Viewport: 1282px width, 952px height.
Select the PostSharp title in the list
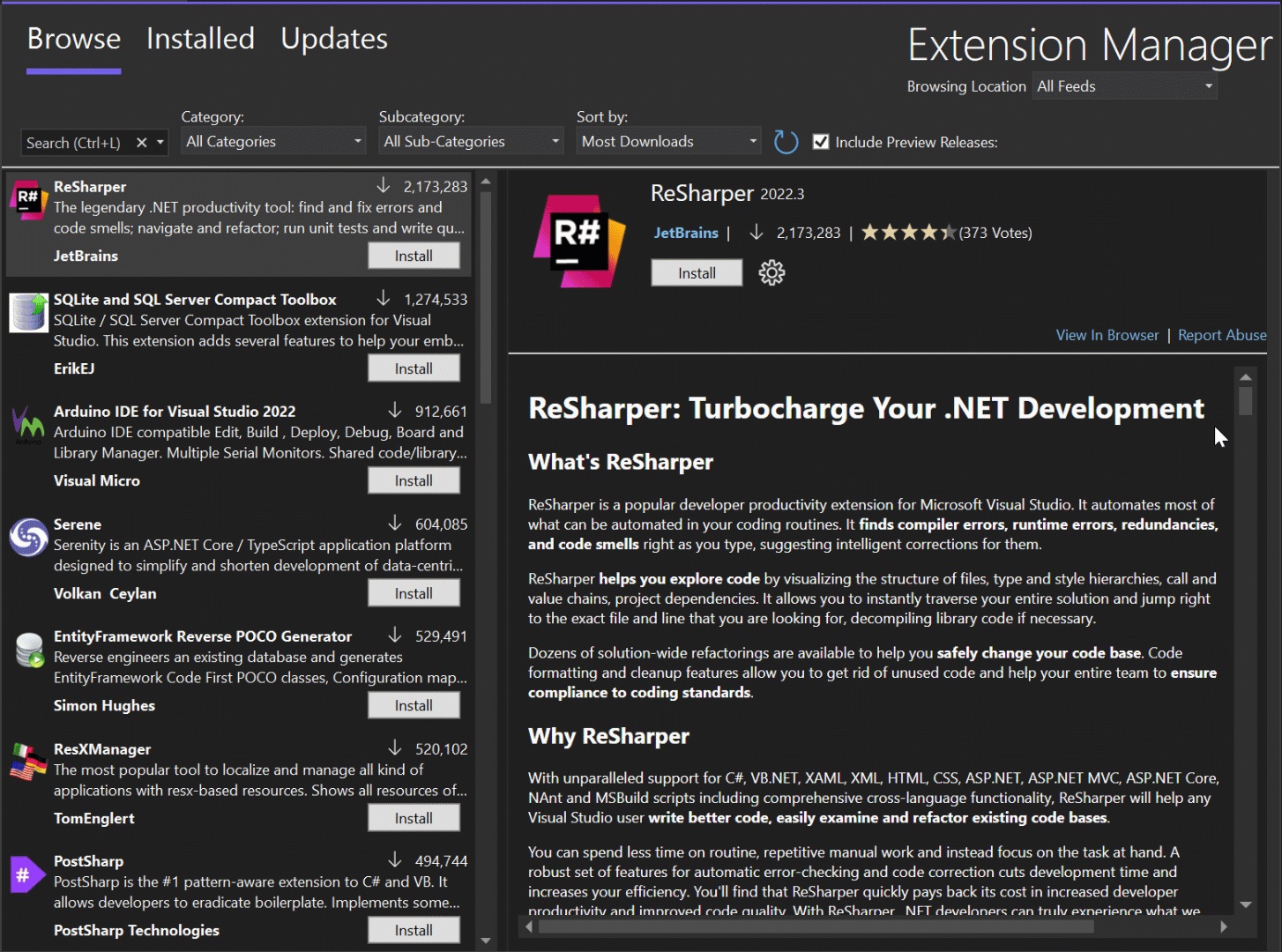(88, 861)
